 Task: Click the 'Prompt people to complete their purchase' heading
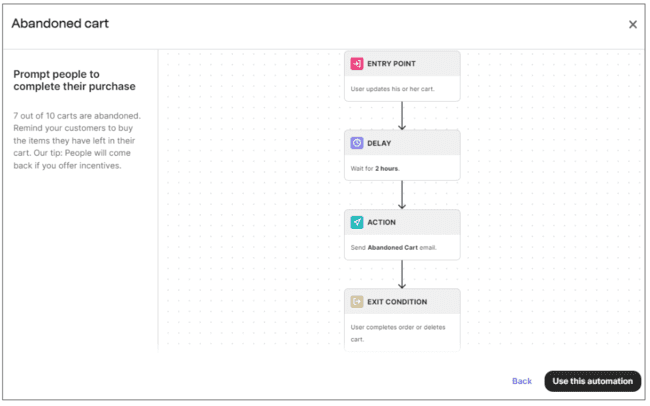pos(74,80)
